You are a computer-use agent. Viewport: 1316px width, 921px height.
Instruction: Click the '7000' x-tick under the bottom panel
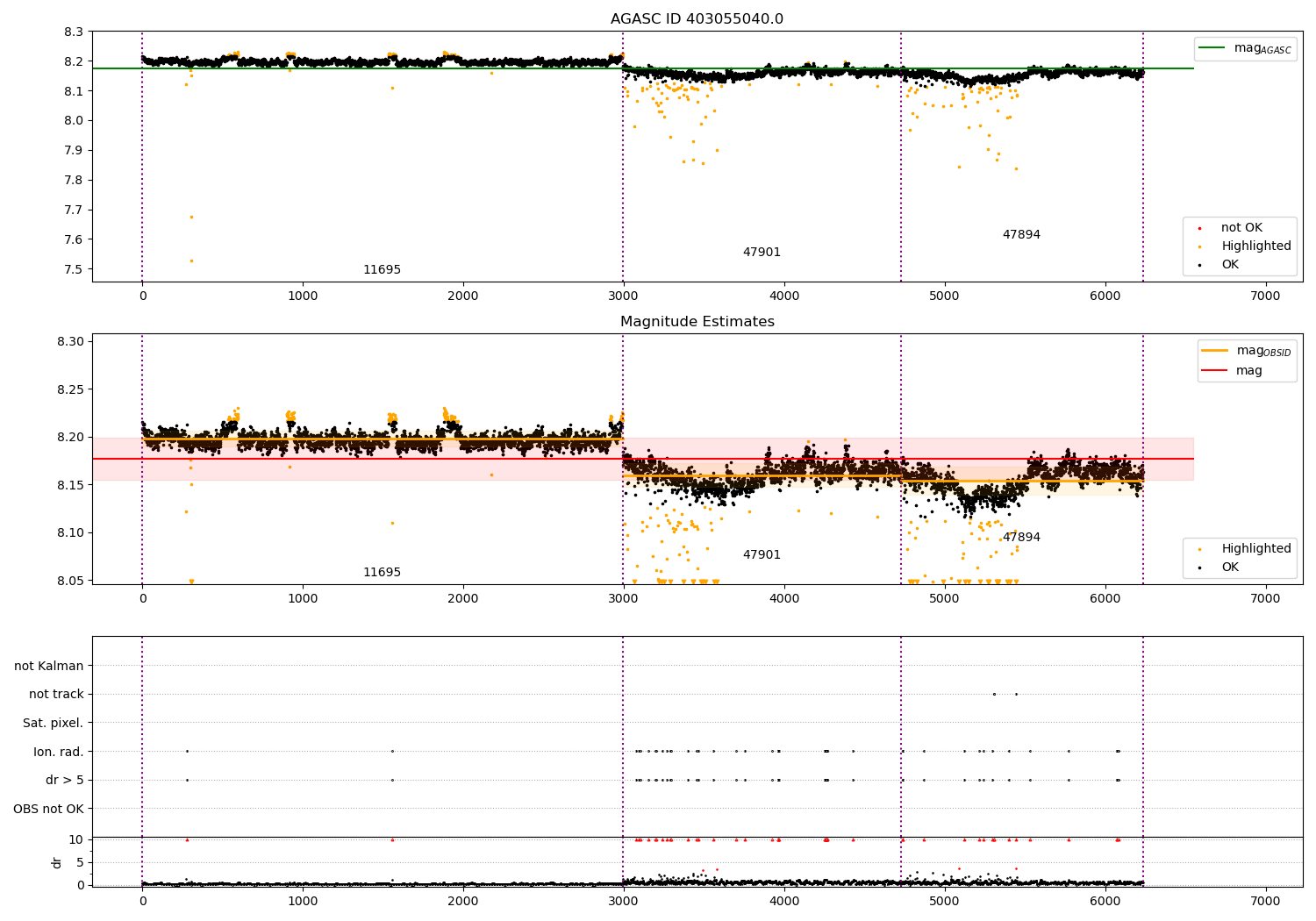(x=1265, y=902)
